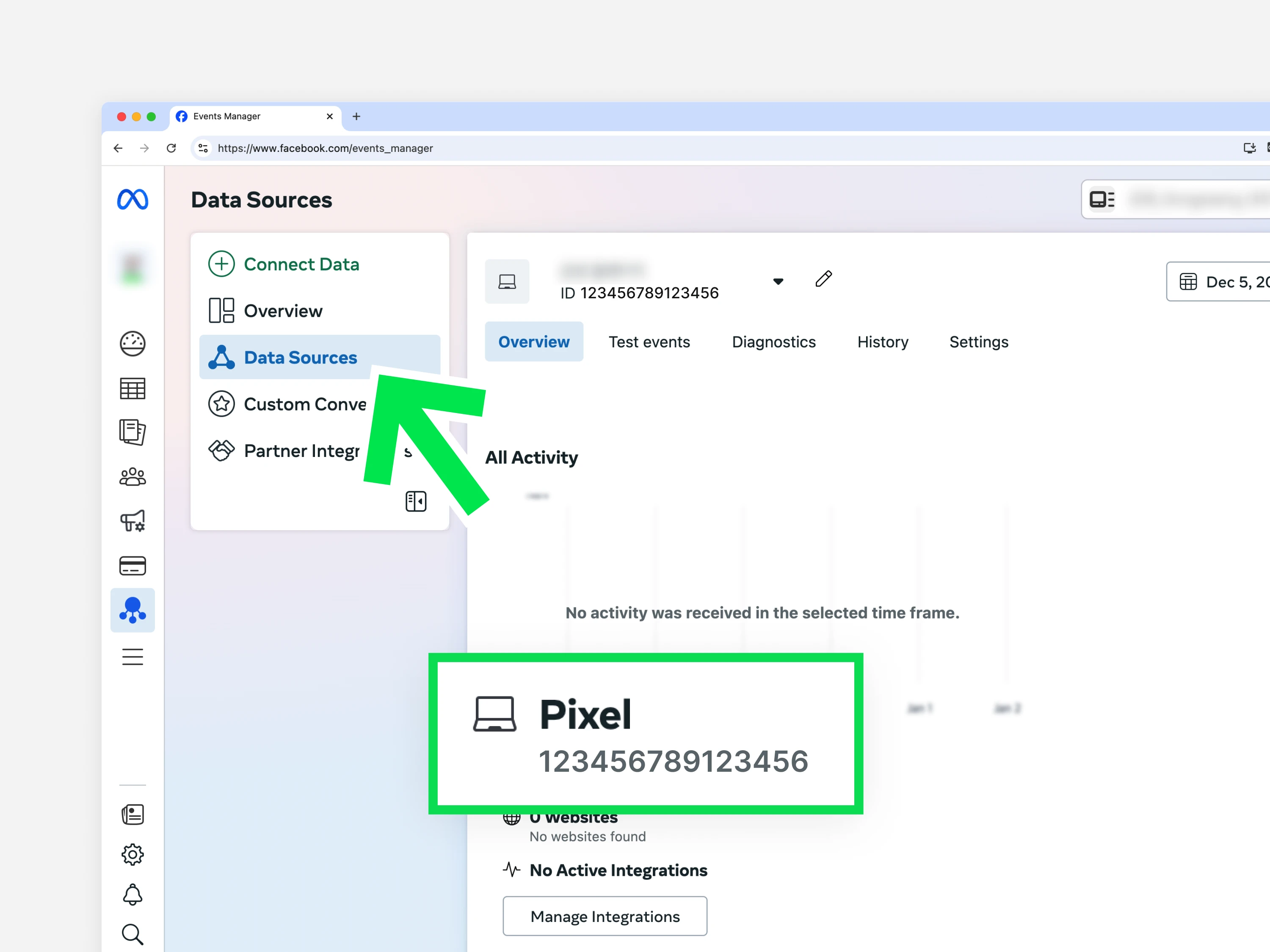Expand the data source dropdown arrow
Image resolution: width=1270 pixels, height=952 pixels.
[x=778, y=282]
